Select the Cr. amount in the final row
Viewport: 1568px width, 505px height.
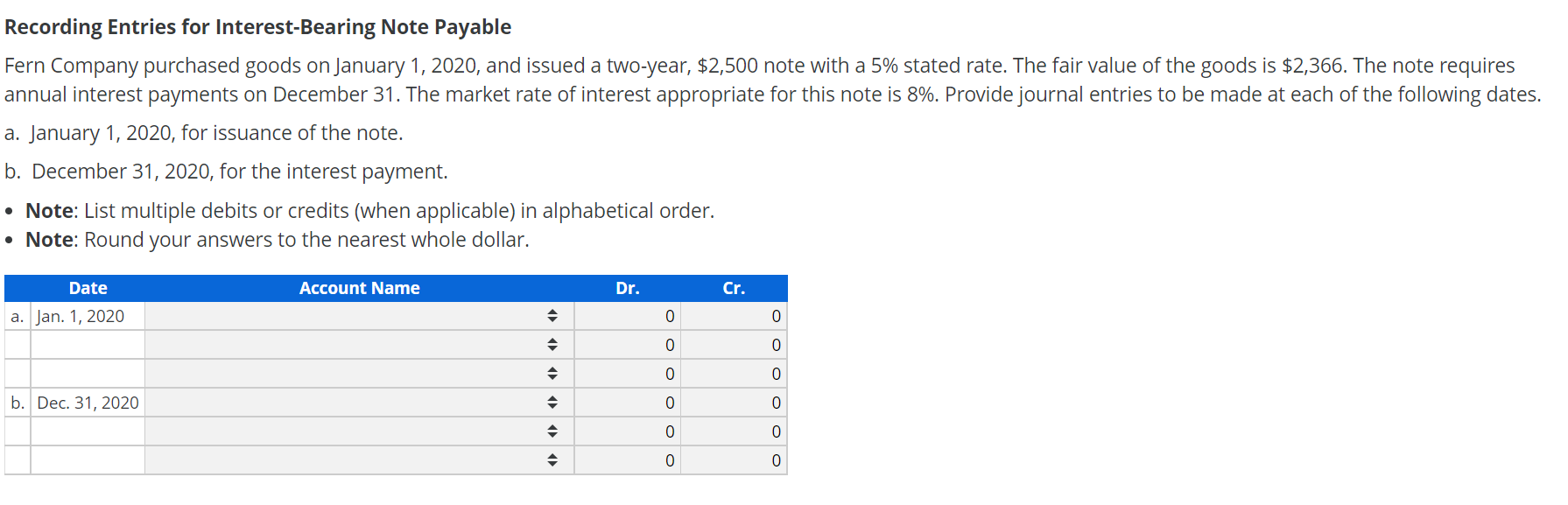[x=734, y=459]
